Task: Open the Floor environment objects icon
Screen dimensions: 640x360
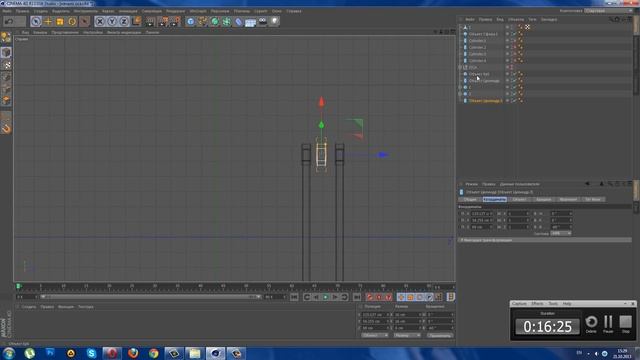Action: click(x=251, y=21)
